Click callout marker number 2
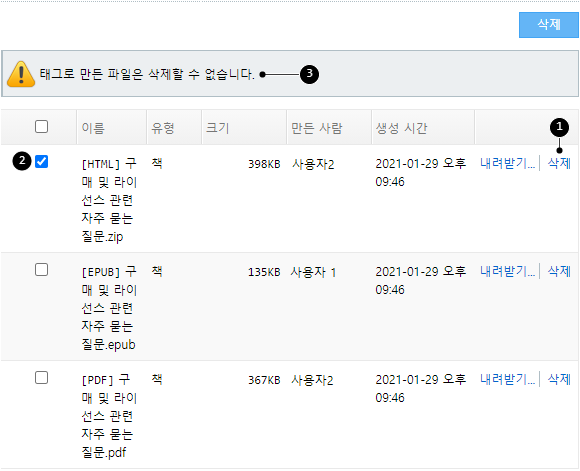Viewport: 580px width, 471px height. coord(22,161)
